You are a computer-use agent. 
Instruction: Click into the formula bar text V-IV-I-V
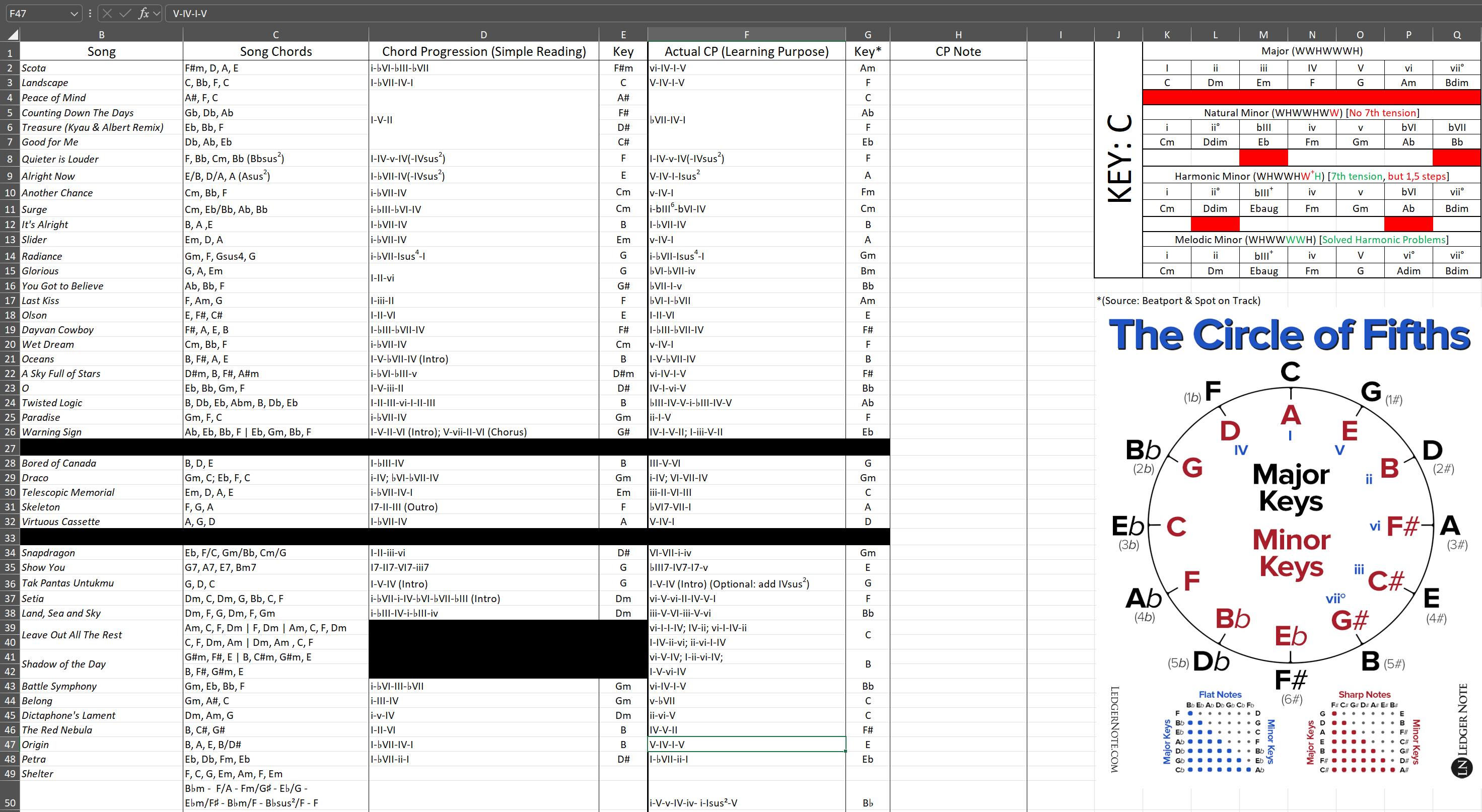tap(190, 13)
